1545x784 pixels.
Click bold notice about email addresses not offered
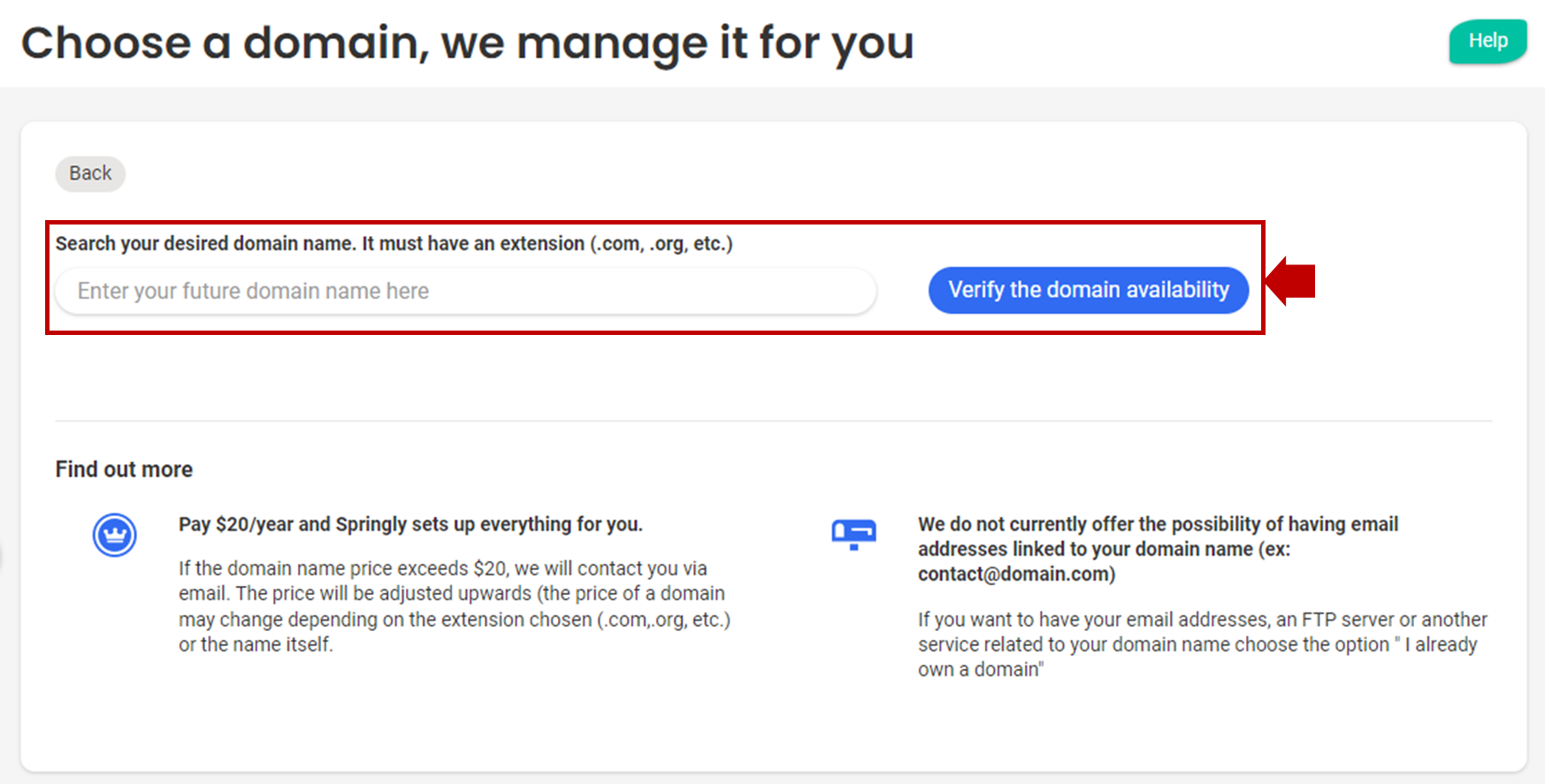coord(1157,537)
